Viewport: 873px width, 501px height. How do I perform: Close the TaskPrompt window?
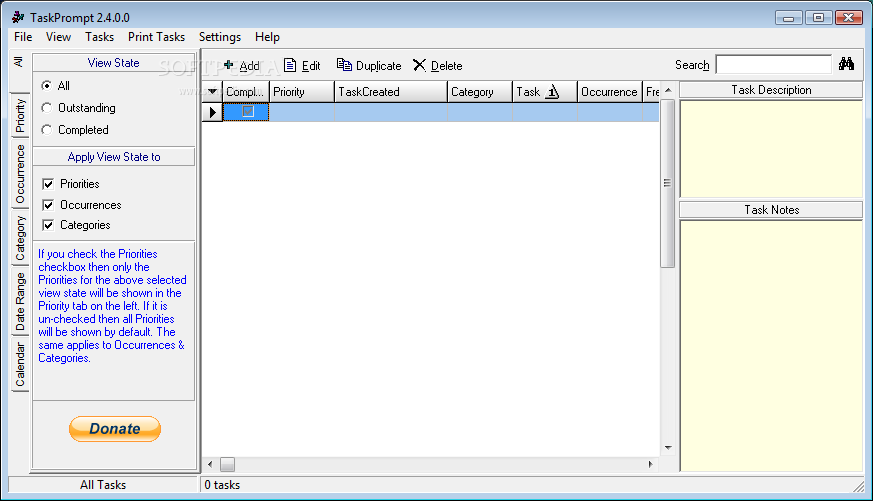pyautogui.click(x=849, y=18)
